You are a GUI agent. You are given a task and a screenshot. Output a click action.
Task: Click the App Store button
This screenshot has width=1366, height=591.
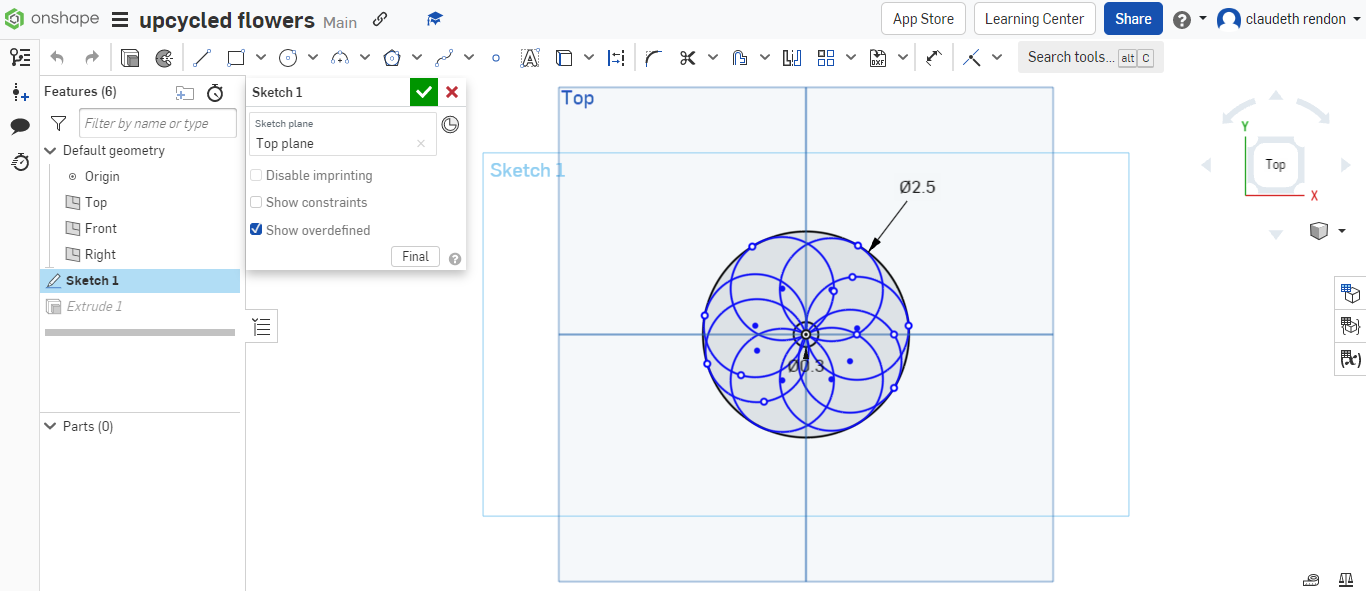tap(923, 19)
